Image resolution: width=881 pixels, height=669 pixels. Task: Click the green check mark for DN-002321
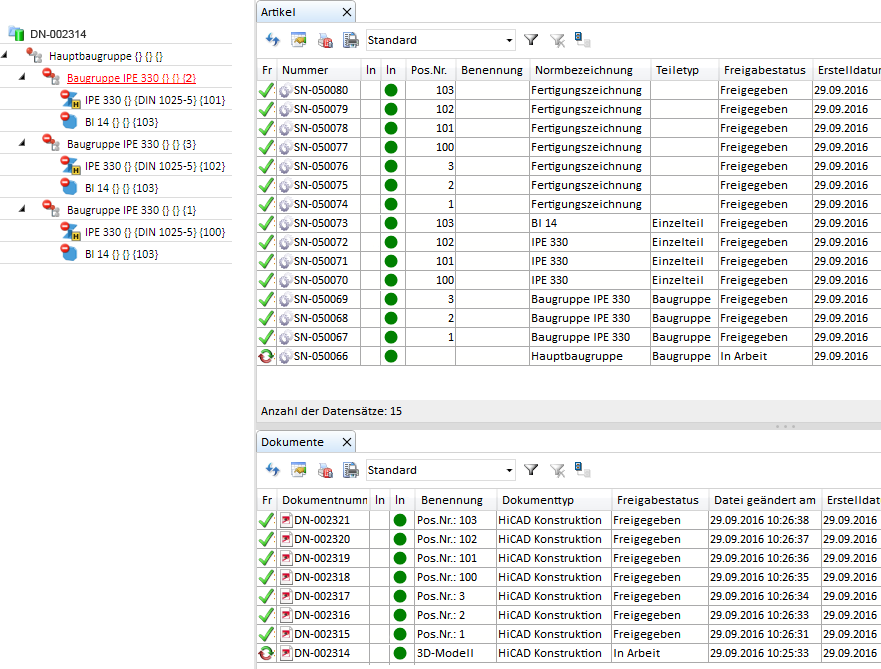[266, 520]
